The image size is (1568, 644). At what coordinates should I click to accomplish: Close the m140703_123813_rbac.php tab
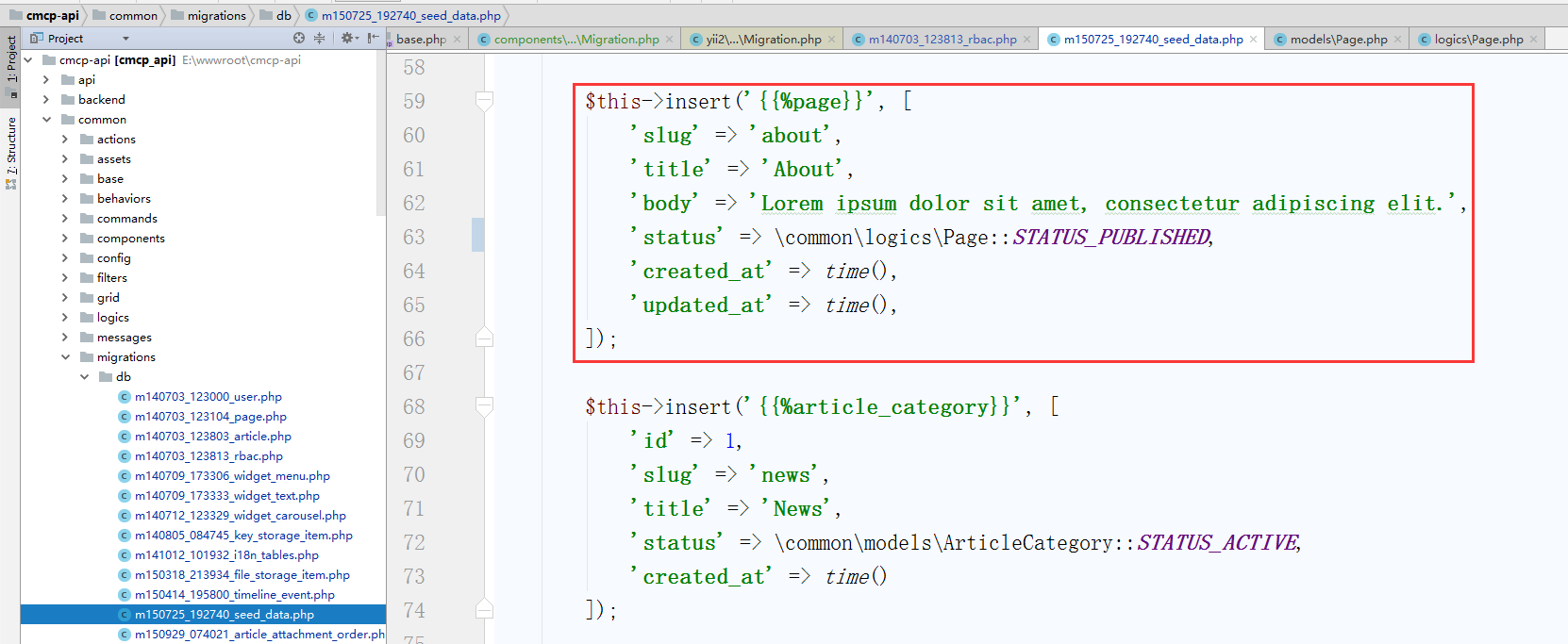point(1026,40)
